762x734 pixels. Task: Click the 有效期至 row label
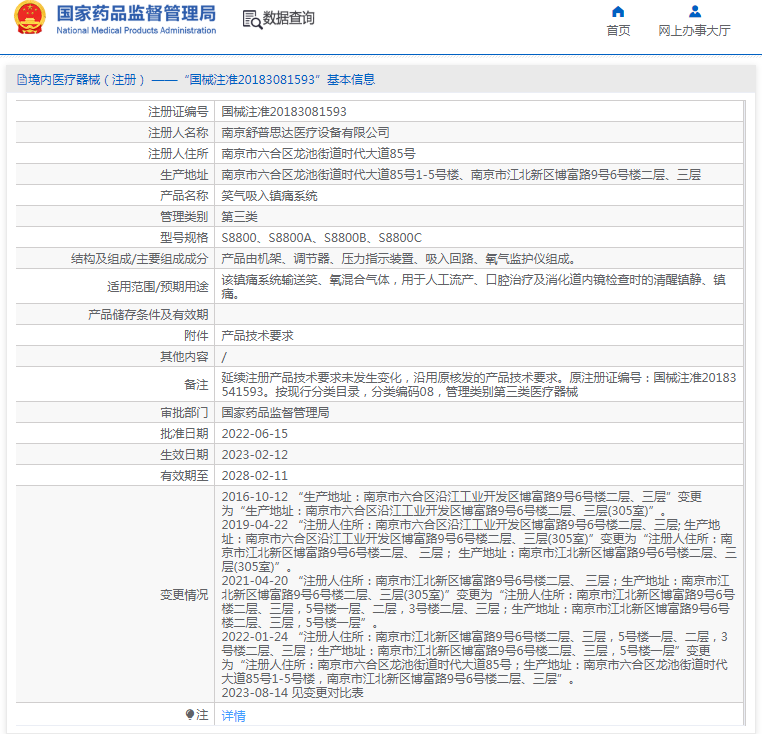coord(184,475)
